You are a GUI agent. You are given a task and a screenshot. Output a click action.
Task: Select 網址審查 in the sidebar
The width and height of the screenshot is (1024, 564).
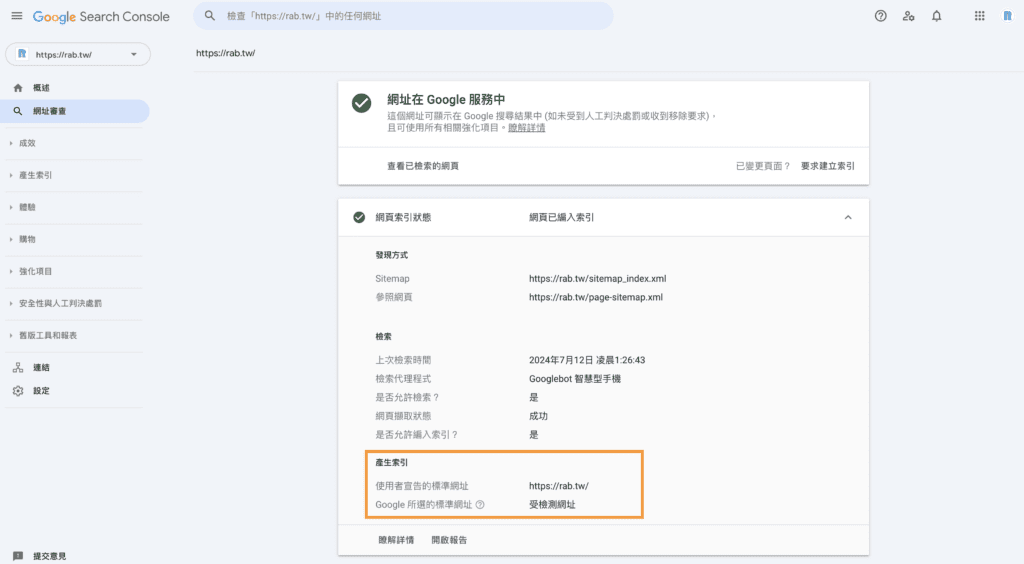(74, 111)
